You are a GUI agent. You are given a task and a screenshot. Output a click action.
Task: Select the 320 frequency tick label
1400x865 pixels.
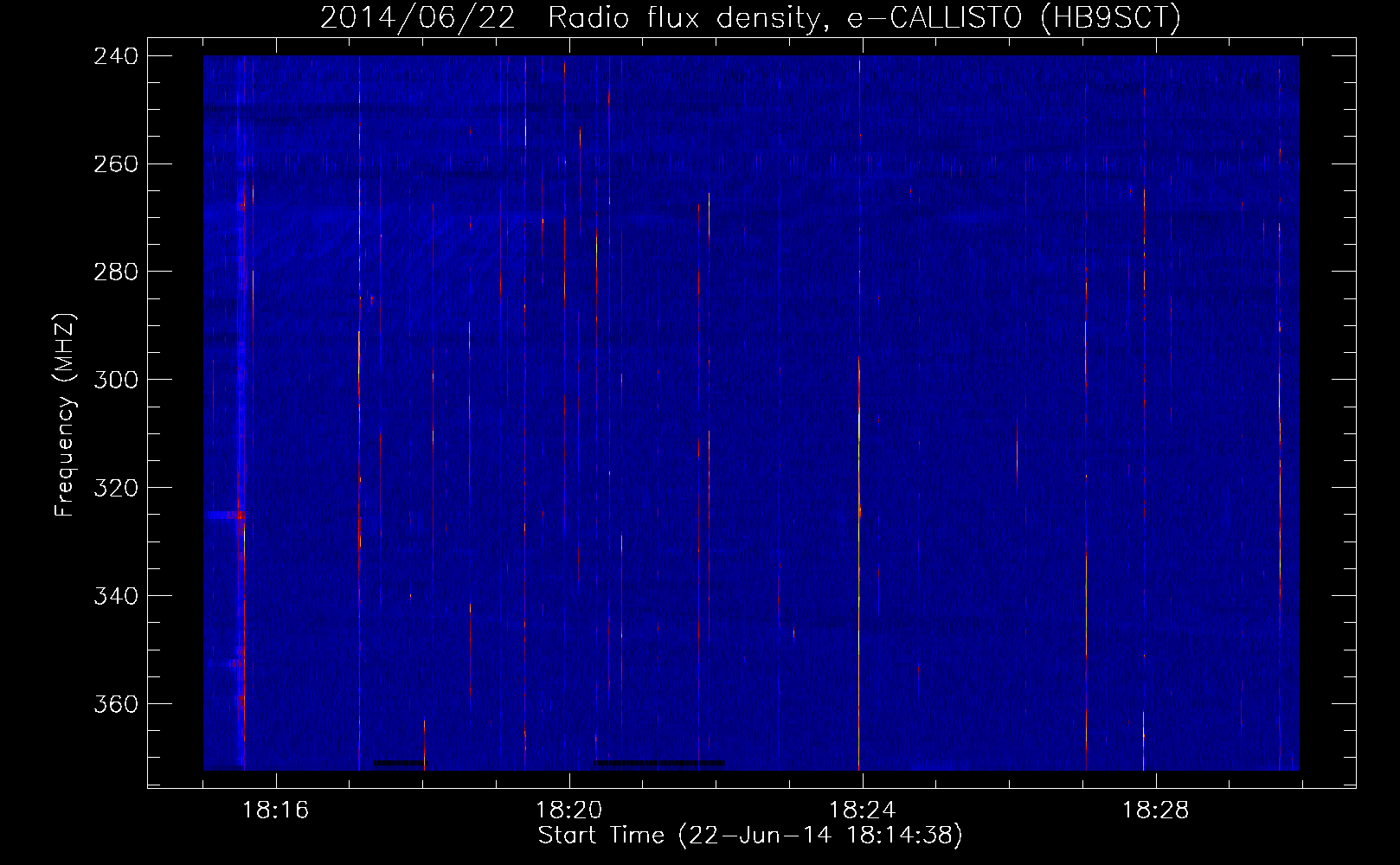coord(116,489)
